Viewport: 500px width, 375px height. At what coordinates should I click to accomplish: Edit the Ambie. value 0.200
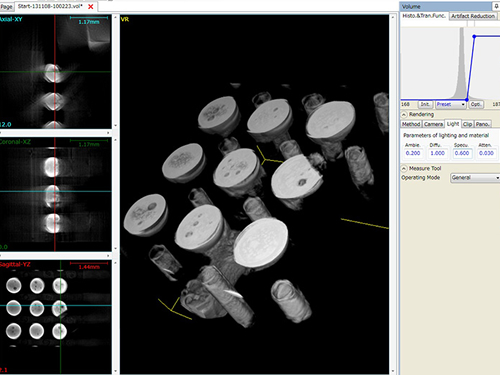click(x=413, y=153)
